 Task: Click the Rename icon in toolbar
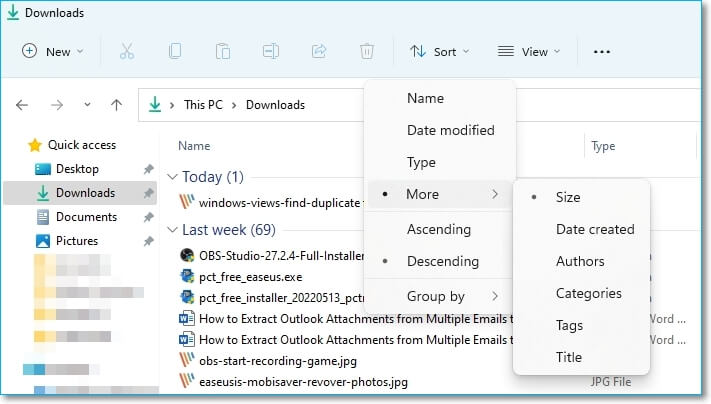point(271,51)
